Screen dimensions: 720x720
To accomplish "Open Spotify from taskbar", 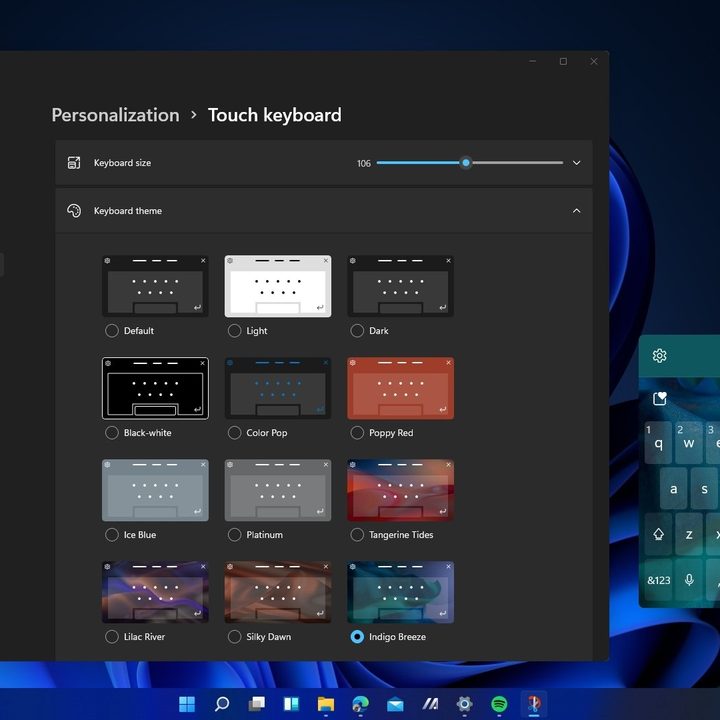I will tap(499, 703).
